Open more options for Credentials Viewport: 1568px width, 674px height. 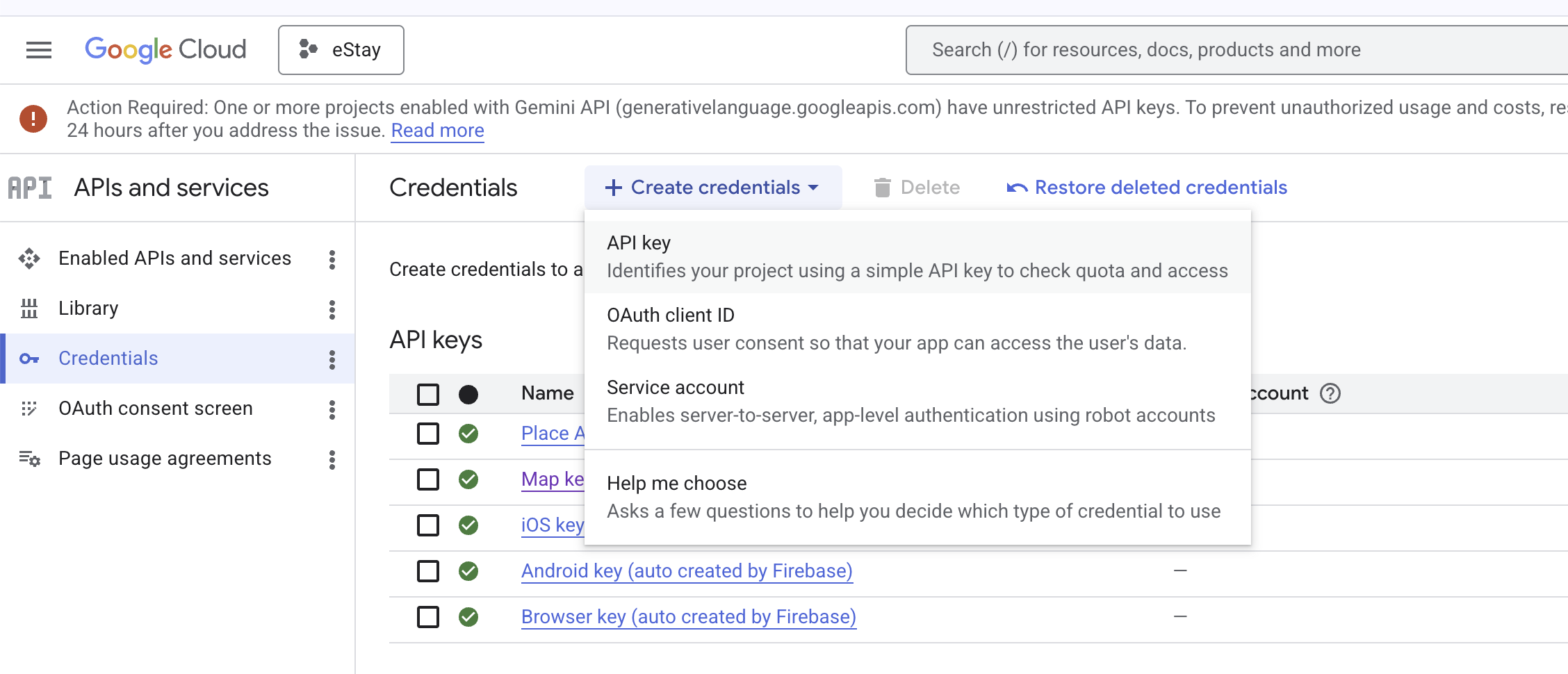click(x=332, y=359)
